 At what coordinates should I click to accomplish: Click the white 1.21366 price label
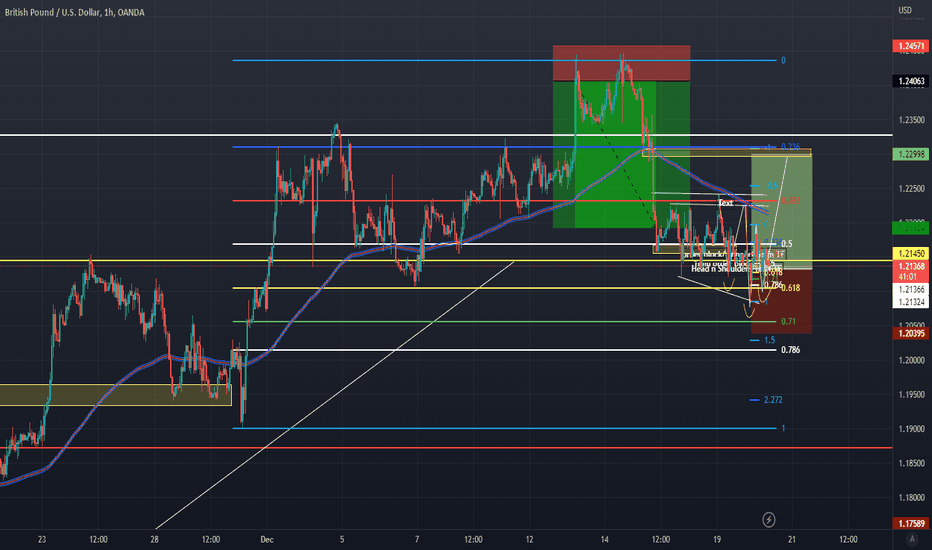(911, 290)
